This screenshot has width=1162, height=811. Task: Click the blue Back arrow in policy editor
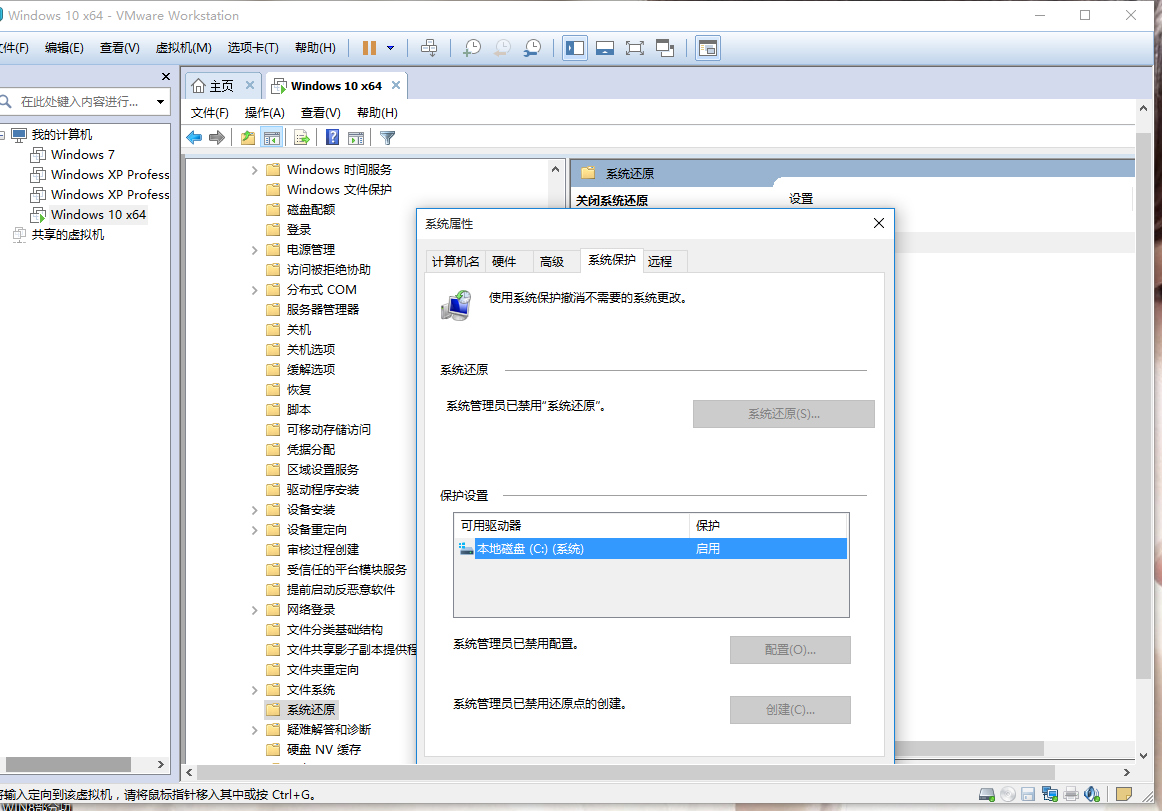(x=195, y=137)
